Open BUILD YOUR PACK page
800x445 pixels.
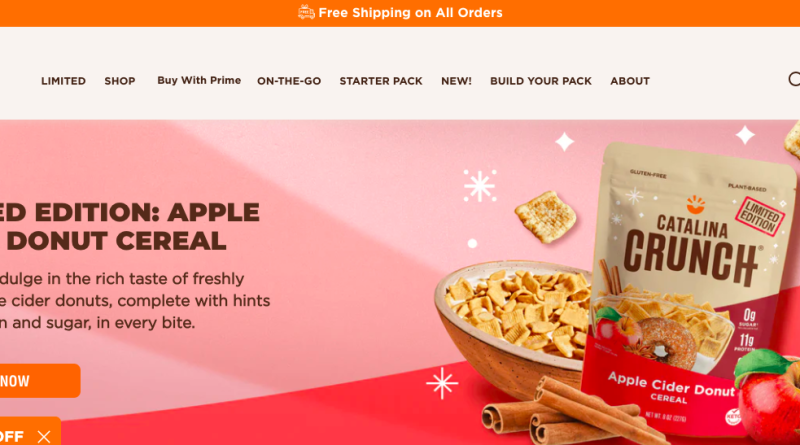(x=541, y=81)
